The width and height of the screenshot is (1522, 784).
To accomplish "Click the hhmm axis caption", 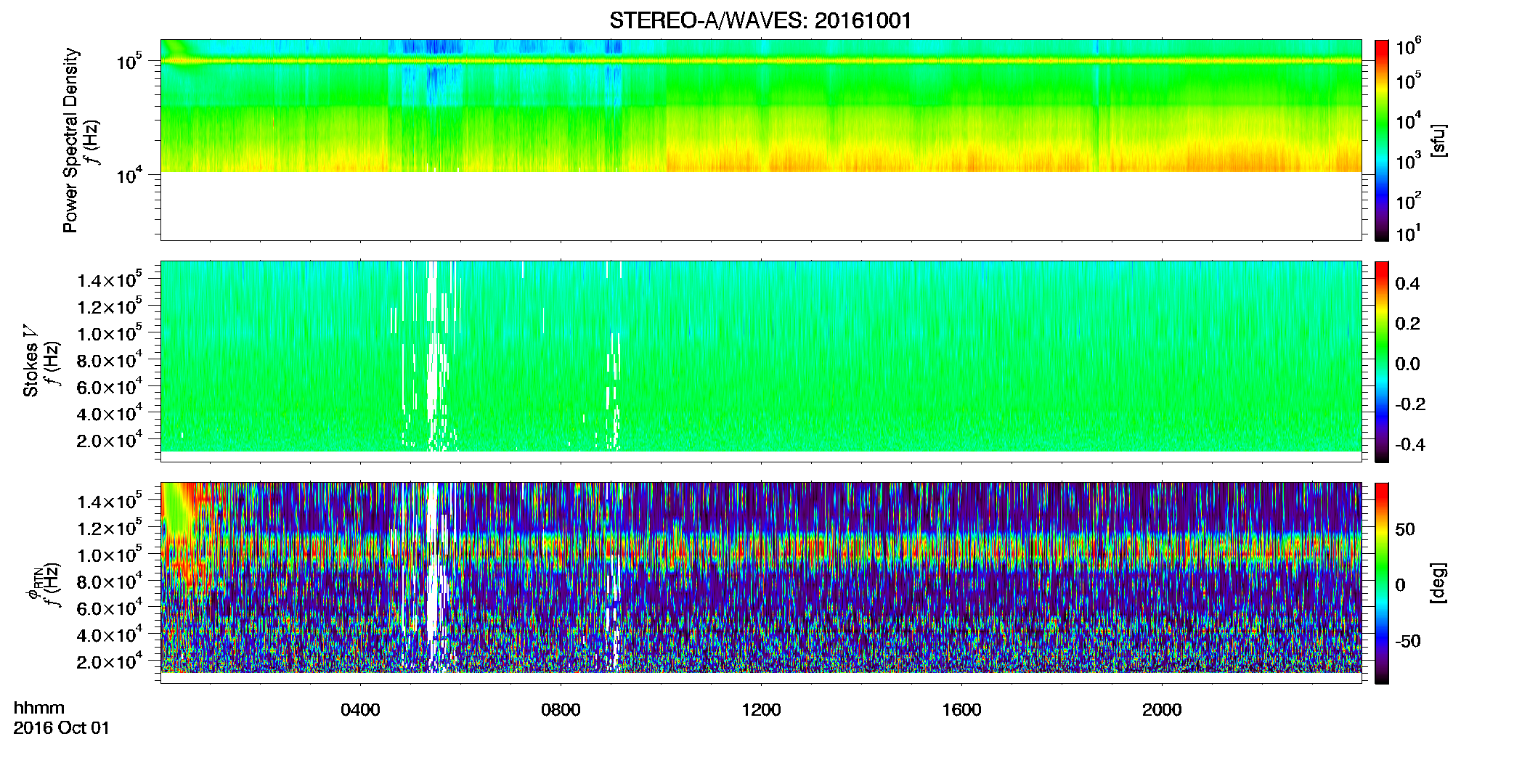I will (x=39, y=709).
